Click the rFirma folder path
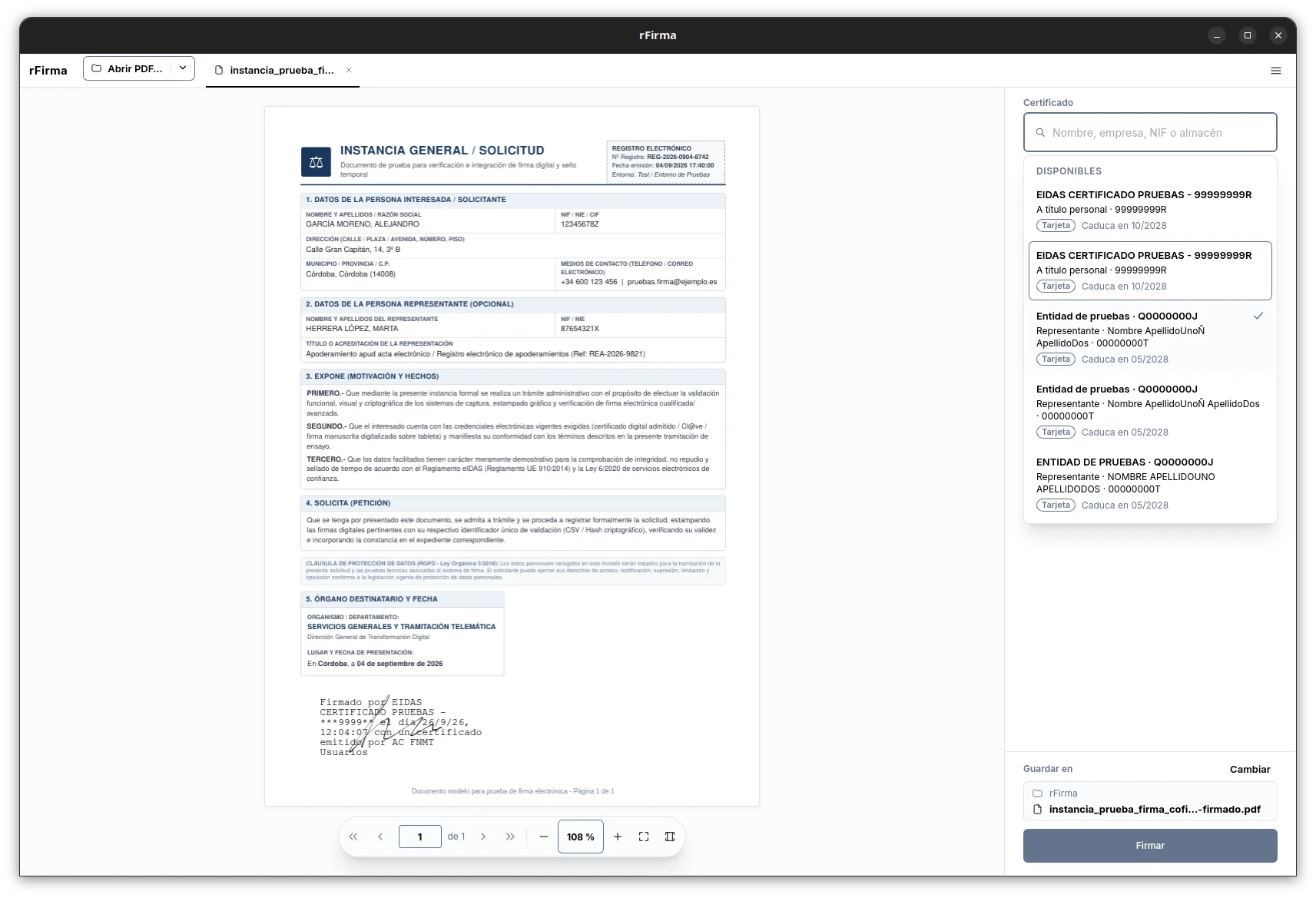Screen dimensions: 1316x898 coord(1063,793)
